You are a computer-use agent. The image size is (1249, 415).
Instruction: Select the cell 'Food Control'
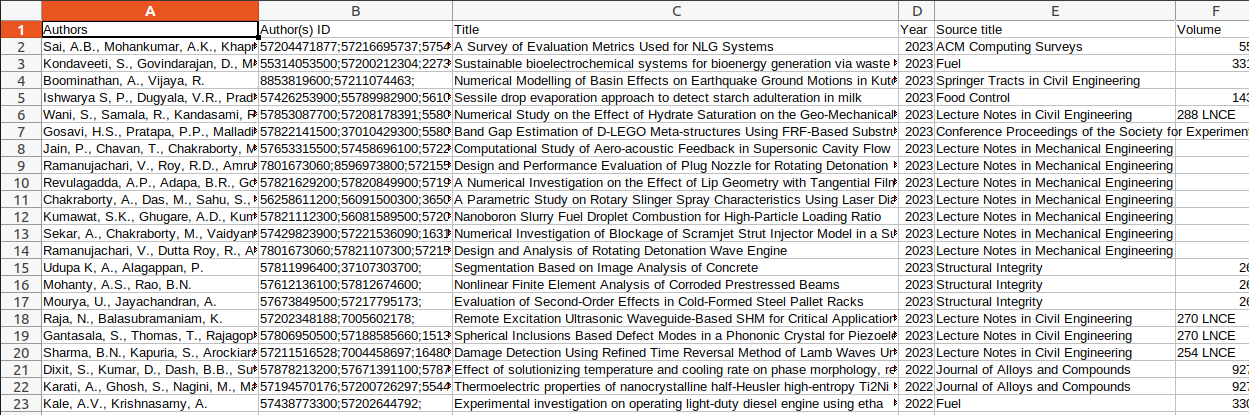pyautogui.click(x=1054, y=98)
